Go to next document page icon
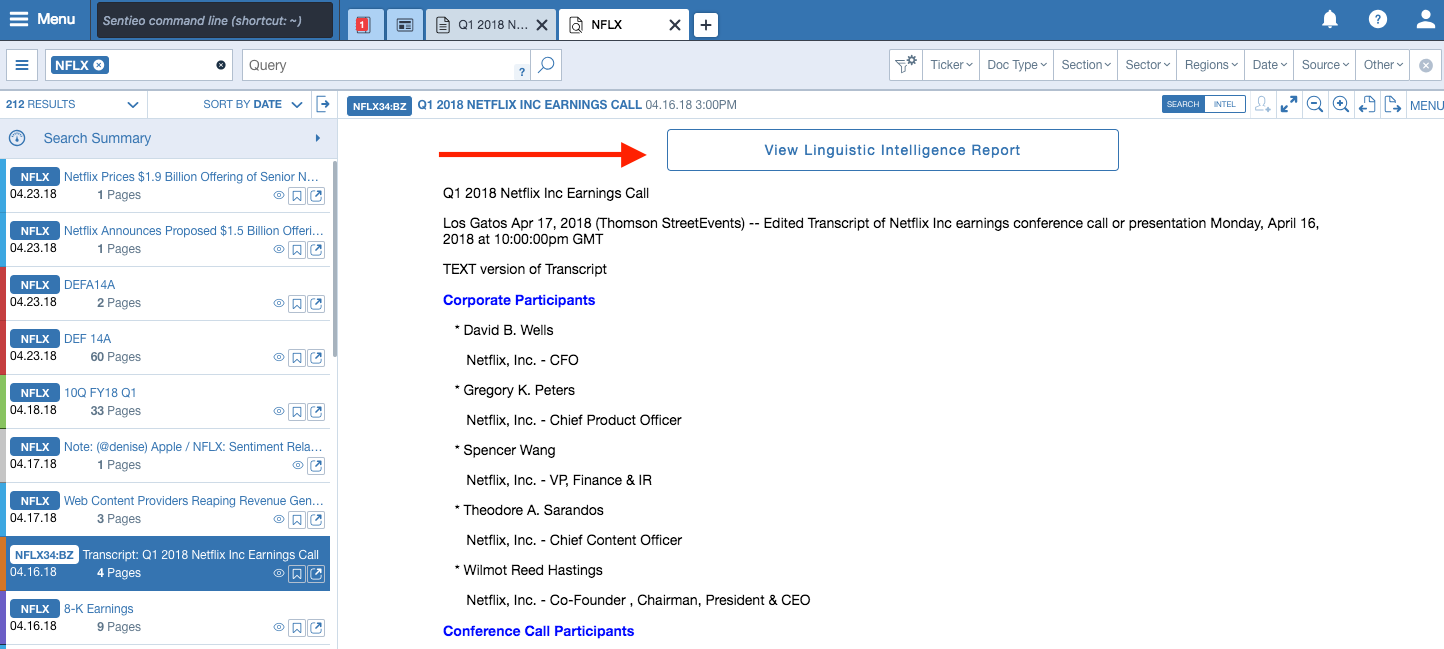 [x=1392, y=104]
